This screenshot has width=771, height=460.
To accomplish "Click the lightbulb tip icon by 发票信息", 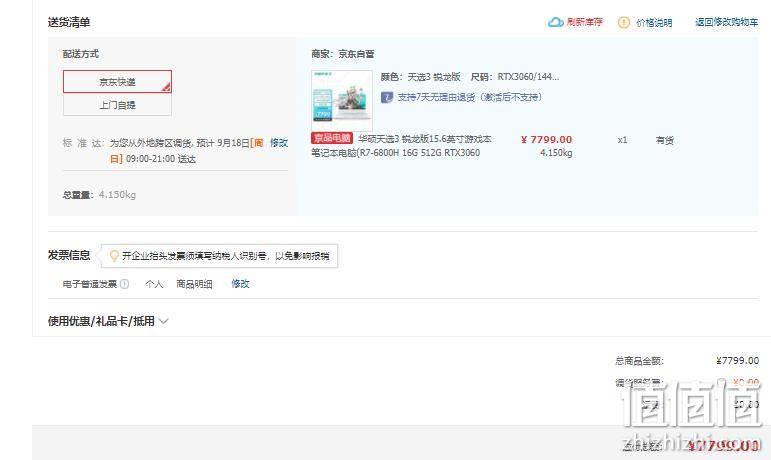I will [x=114, y=256].
